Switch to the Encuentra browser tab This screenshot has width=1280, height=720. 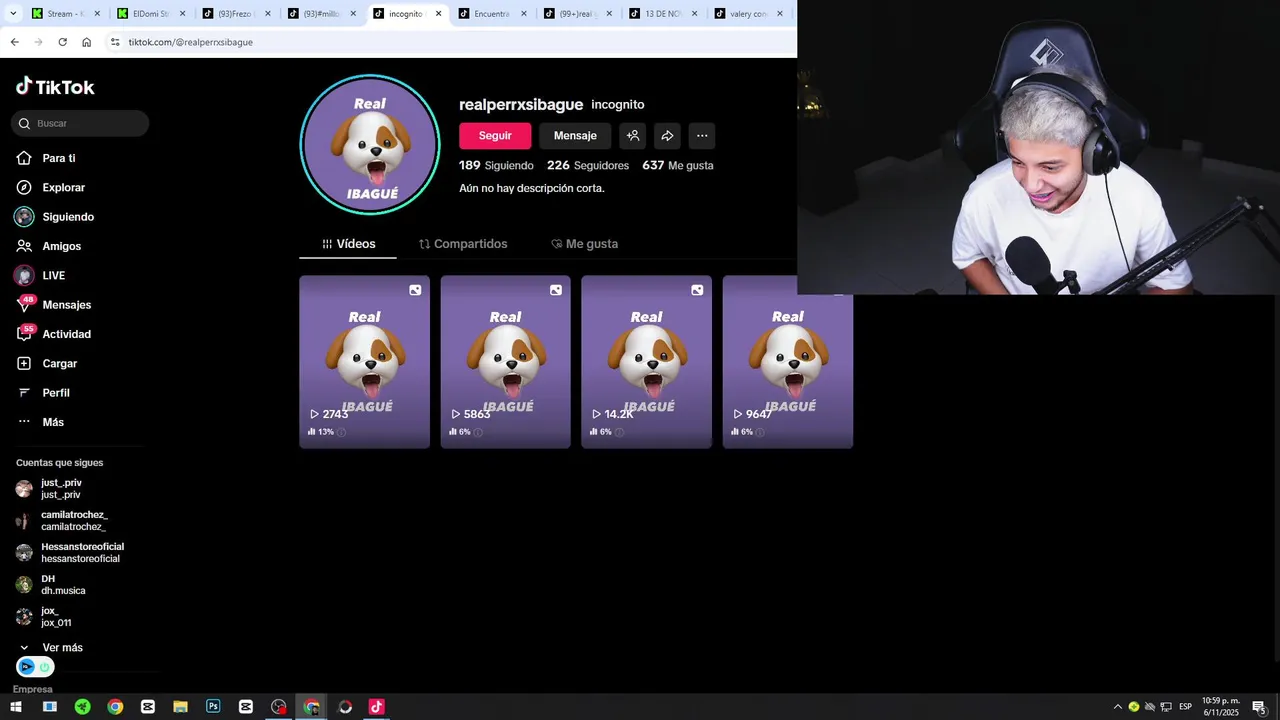point(491,14)
